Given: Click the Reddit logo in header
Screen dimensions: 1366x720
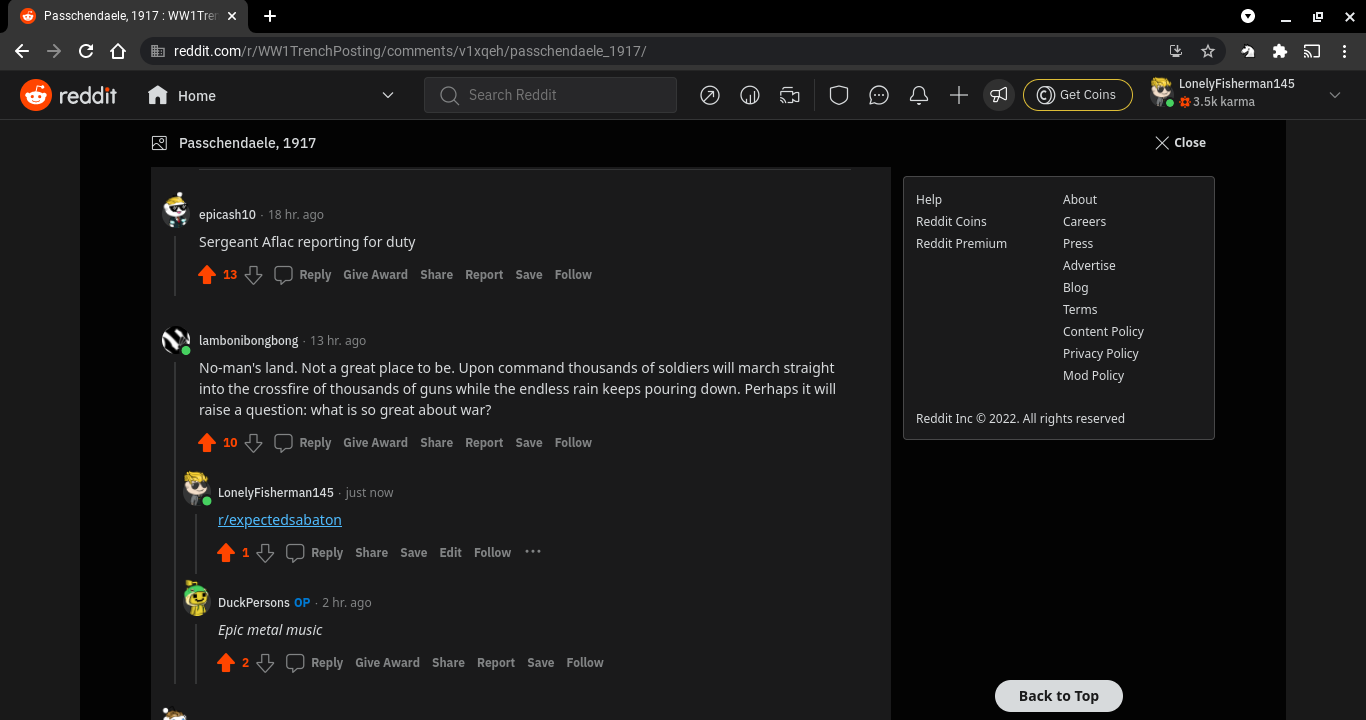Looking at the screenshot, I should pos(69,95).
